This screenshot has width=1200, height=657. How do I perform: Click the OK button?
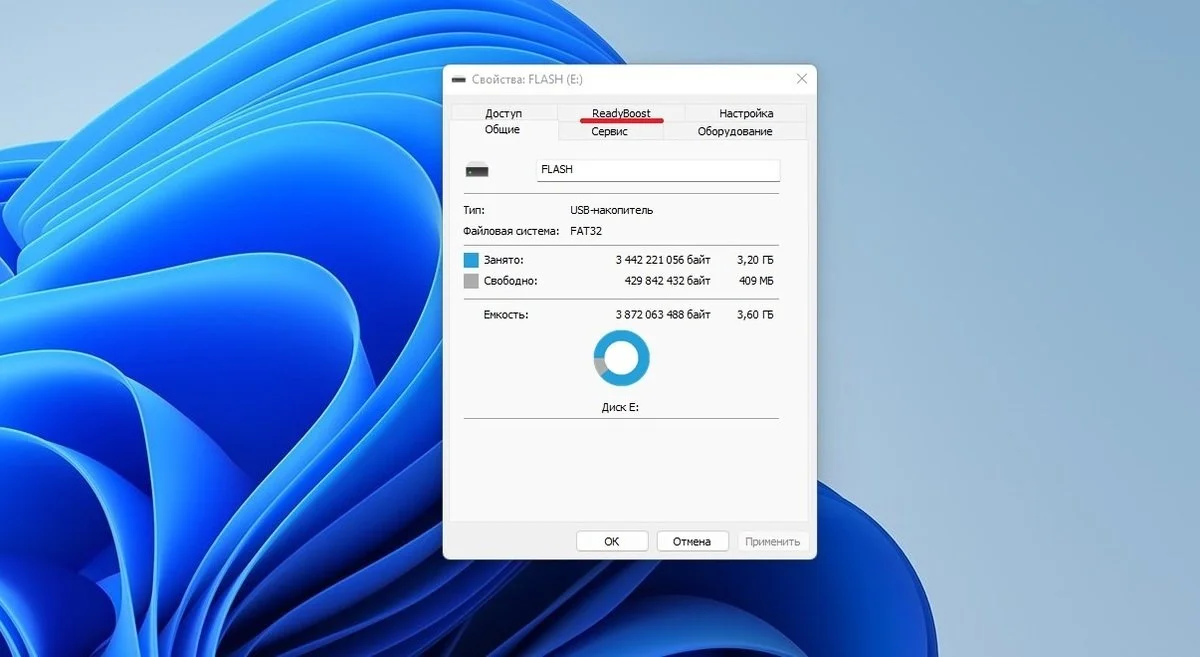coord(612,541)
